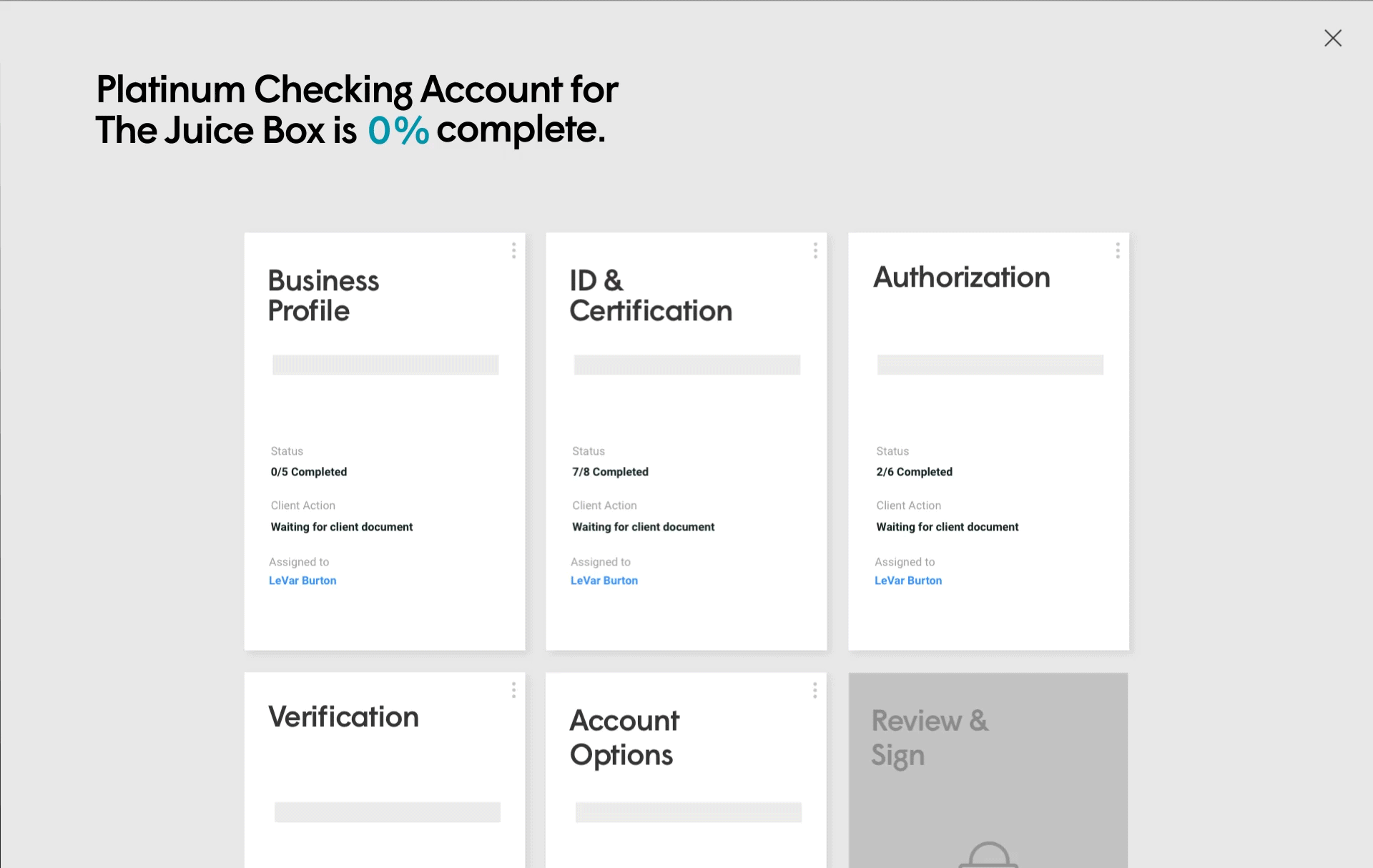
Task: Click the 0% completion figure in heading
Action: tap(398, 131)
